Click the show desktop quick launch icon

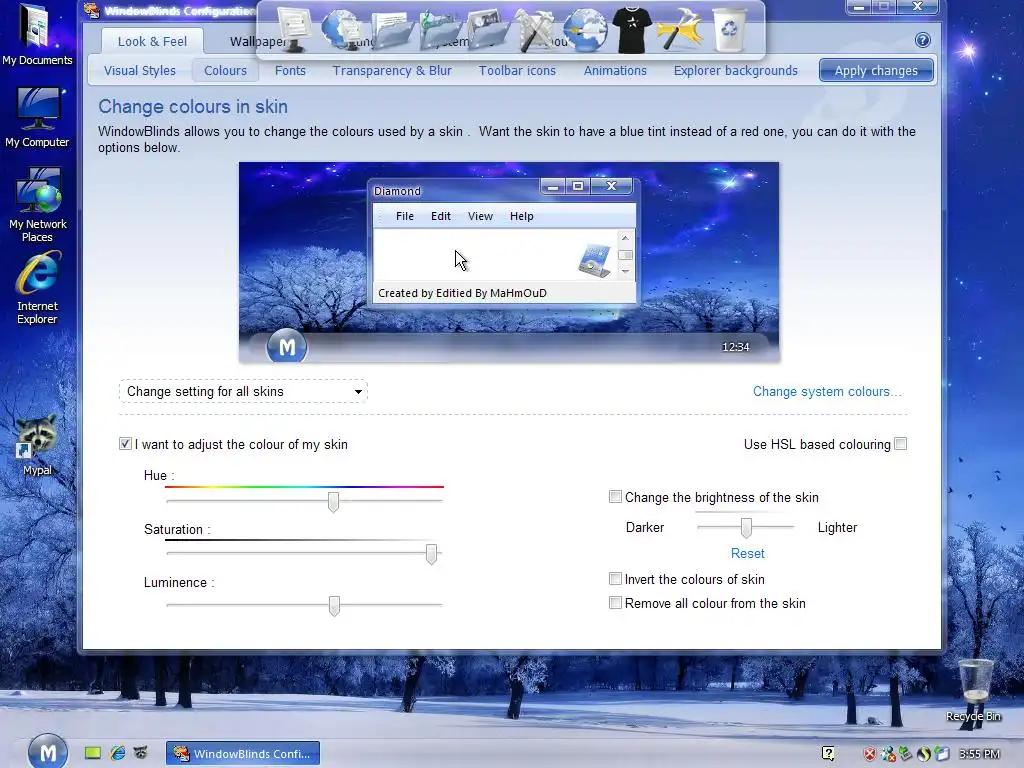pos(93,753)
